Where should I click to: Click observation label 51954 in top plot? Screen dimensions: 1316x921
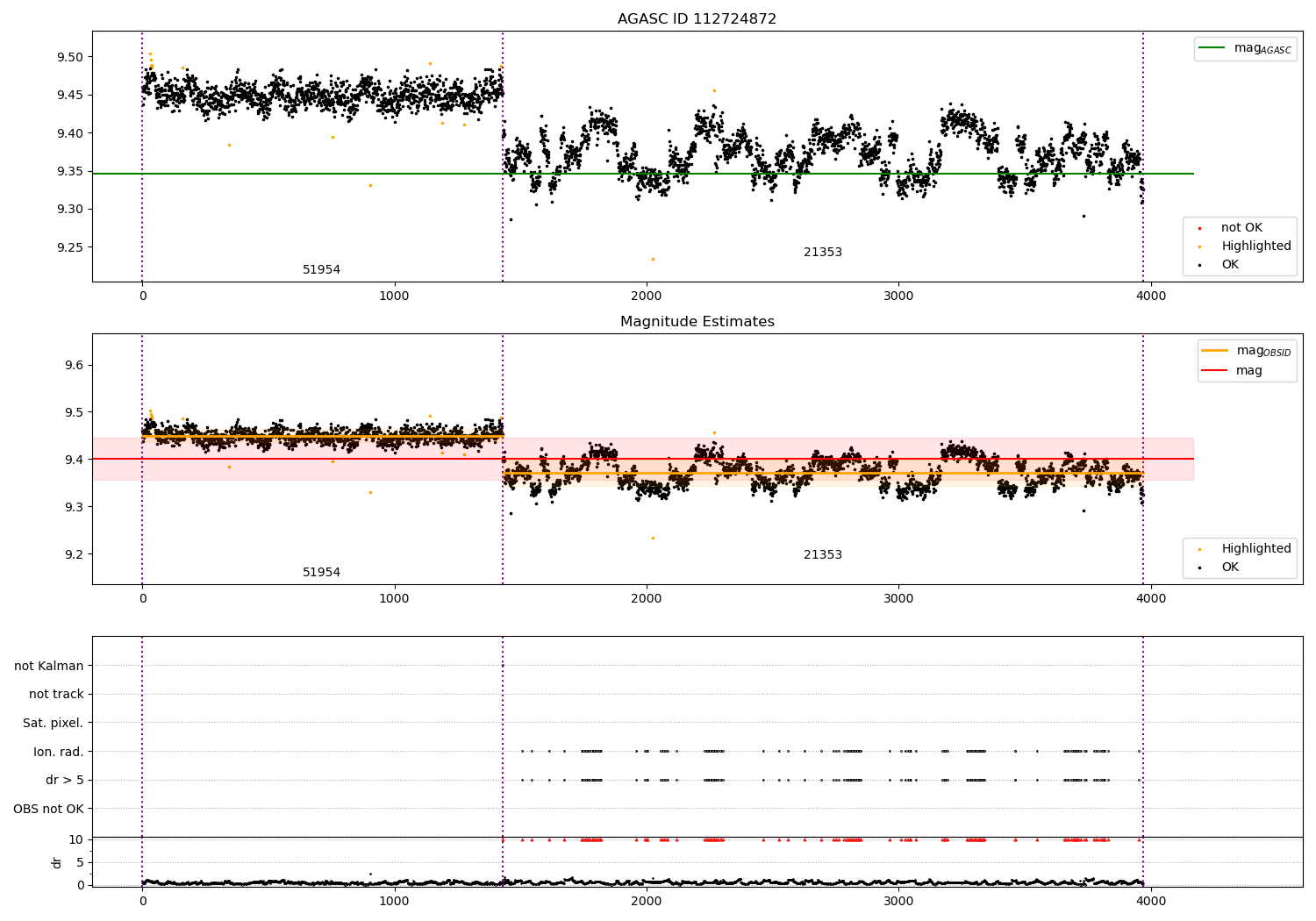coord(321,270)
